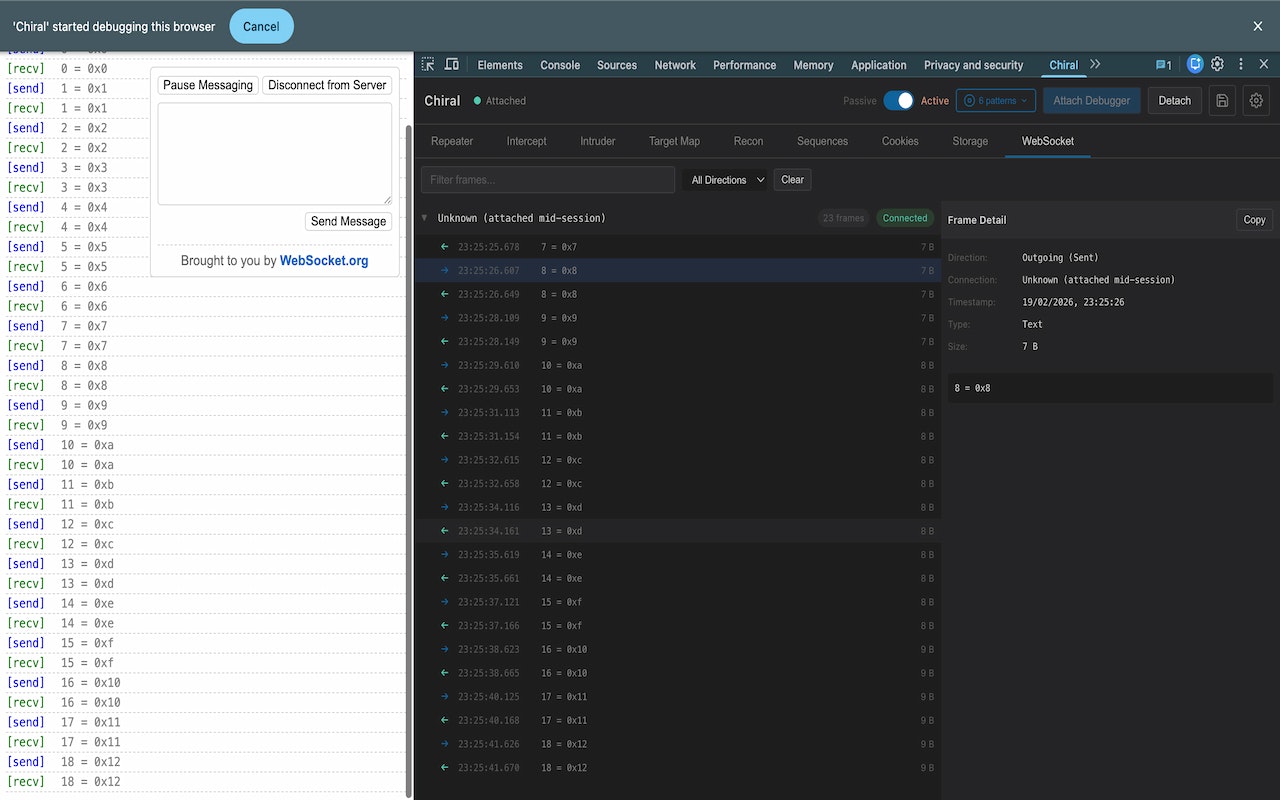Viewport: 1280px width, 800px height.
Task: Select the outgoing frame 8 = 0x8 at 23:25:26.607
Action: 677,271
